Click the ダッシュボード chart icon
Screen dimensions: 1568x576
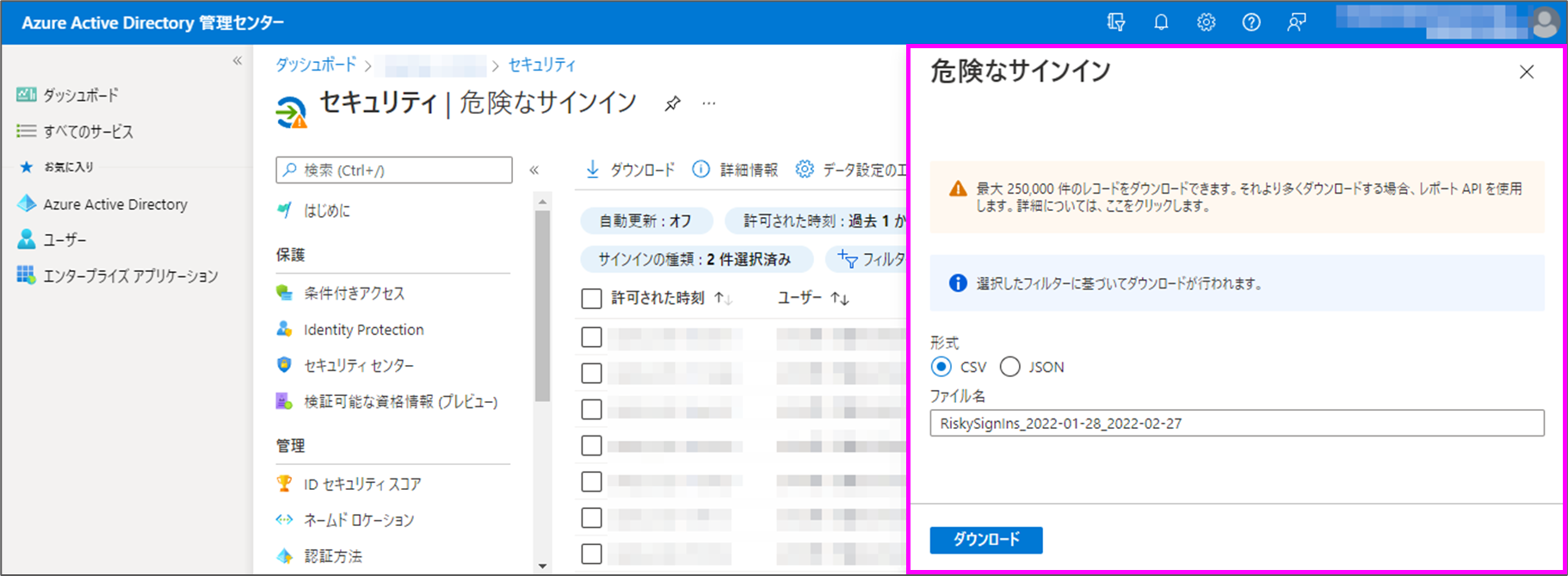[27, 95]
